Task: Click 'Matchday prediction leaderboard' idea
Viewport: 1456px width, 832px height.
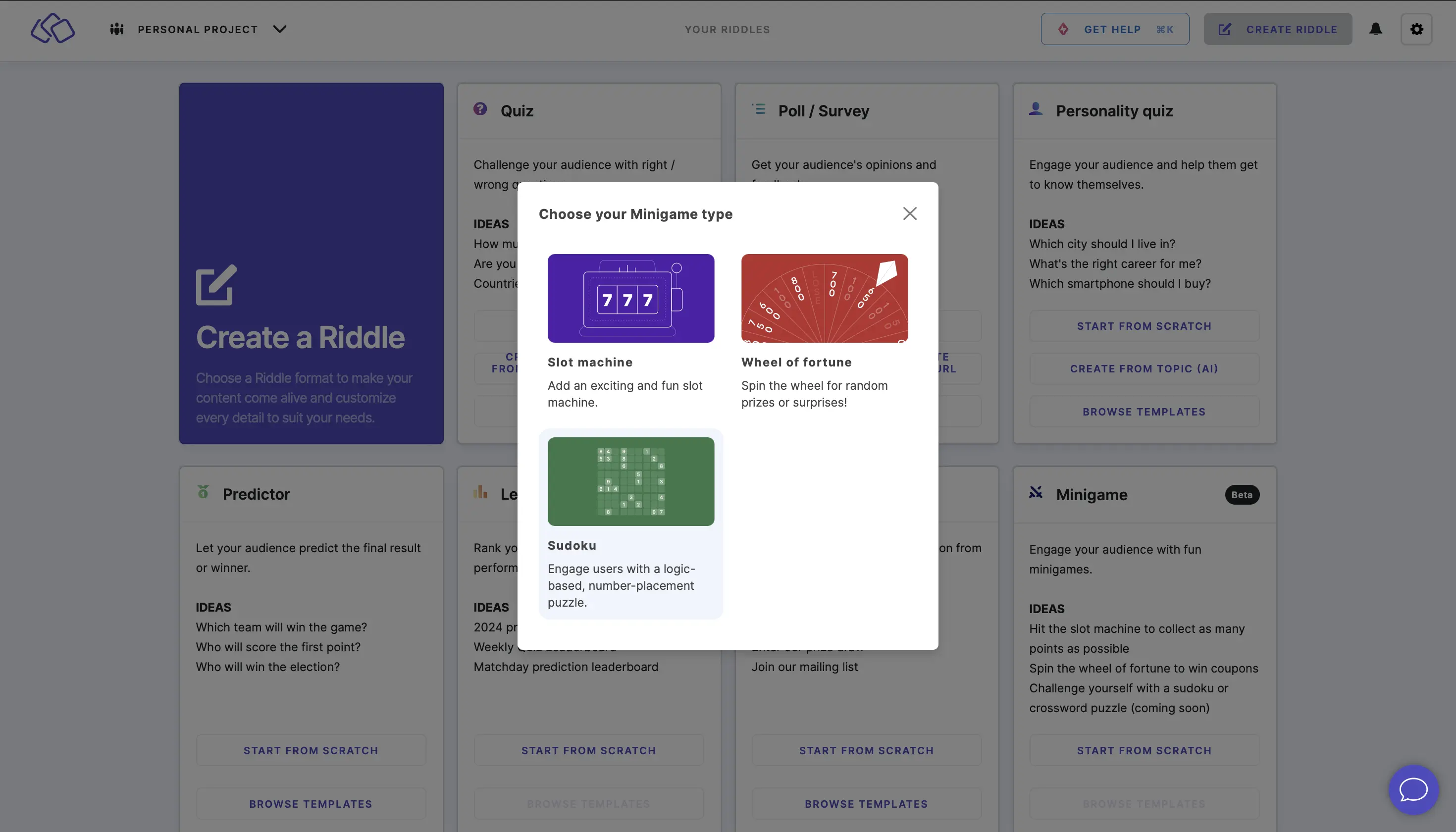Action: (566, 667)
